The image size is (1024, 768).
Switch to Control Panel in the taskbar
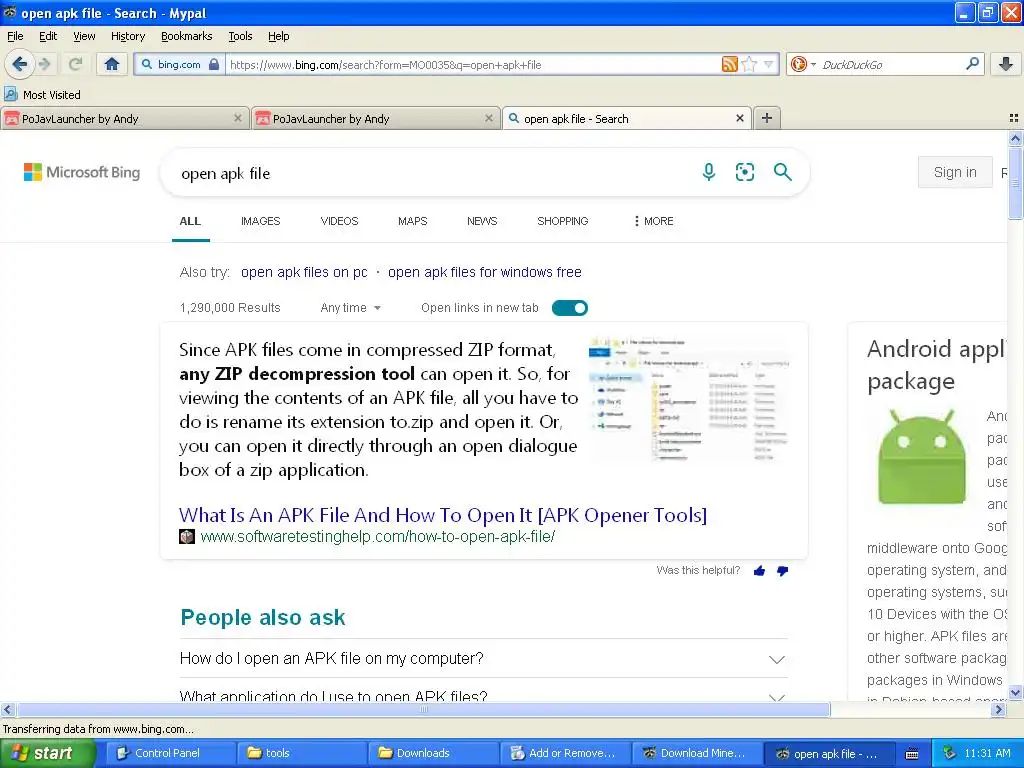pyautogui.click(x=170, y=753)
